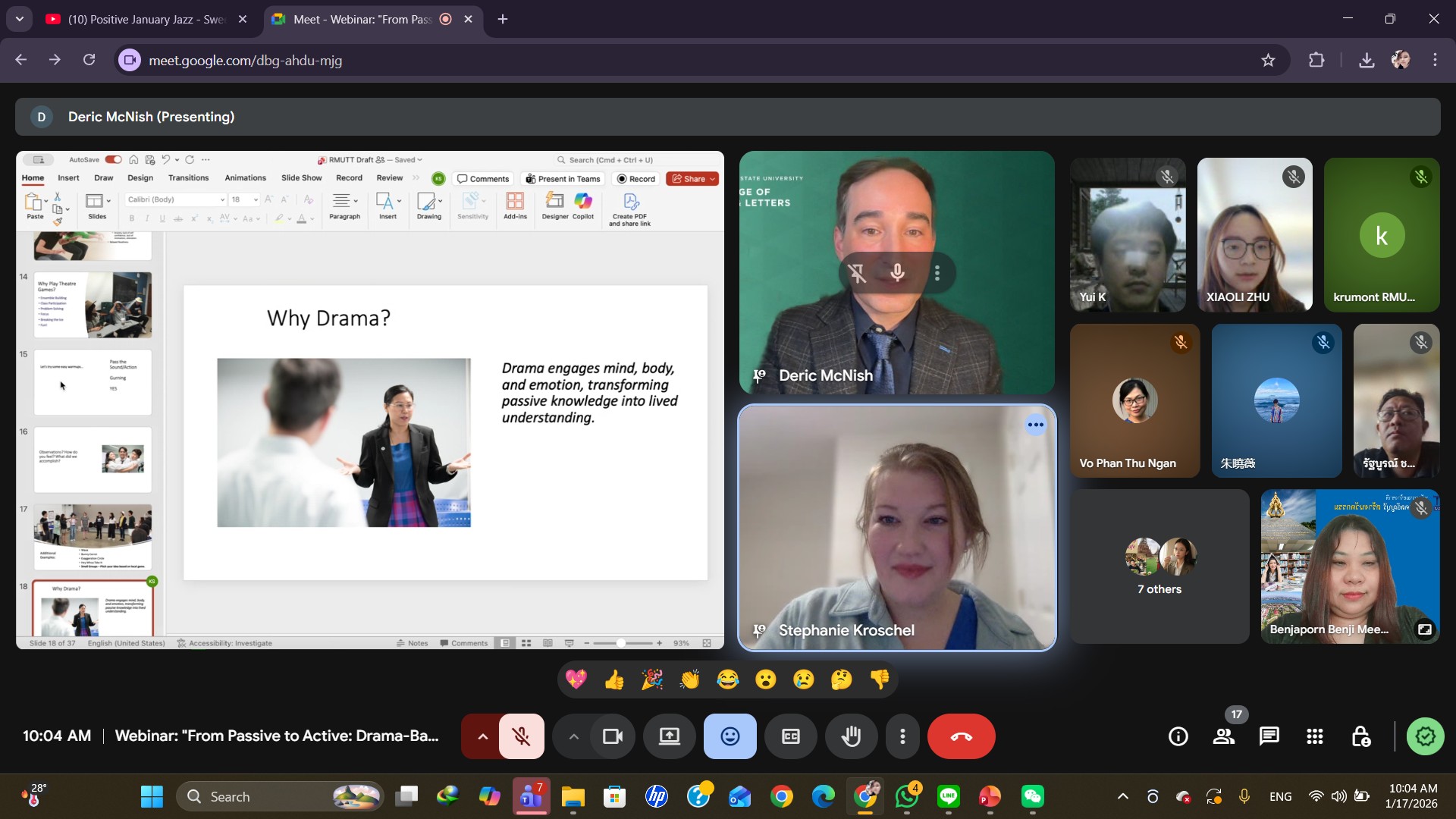Click the meet.google.com address bar
The height and width of the screenshot is (819, 1456).
click(x=245, y=60)
